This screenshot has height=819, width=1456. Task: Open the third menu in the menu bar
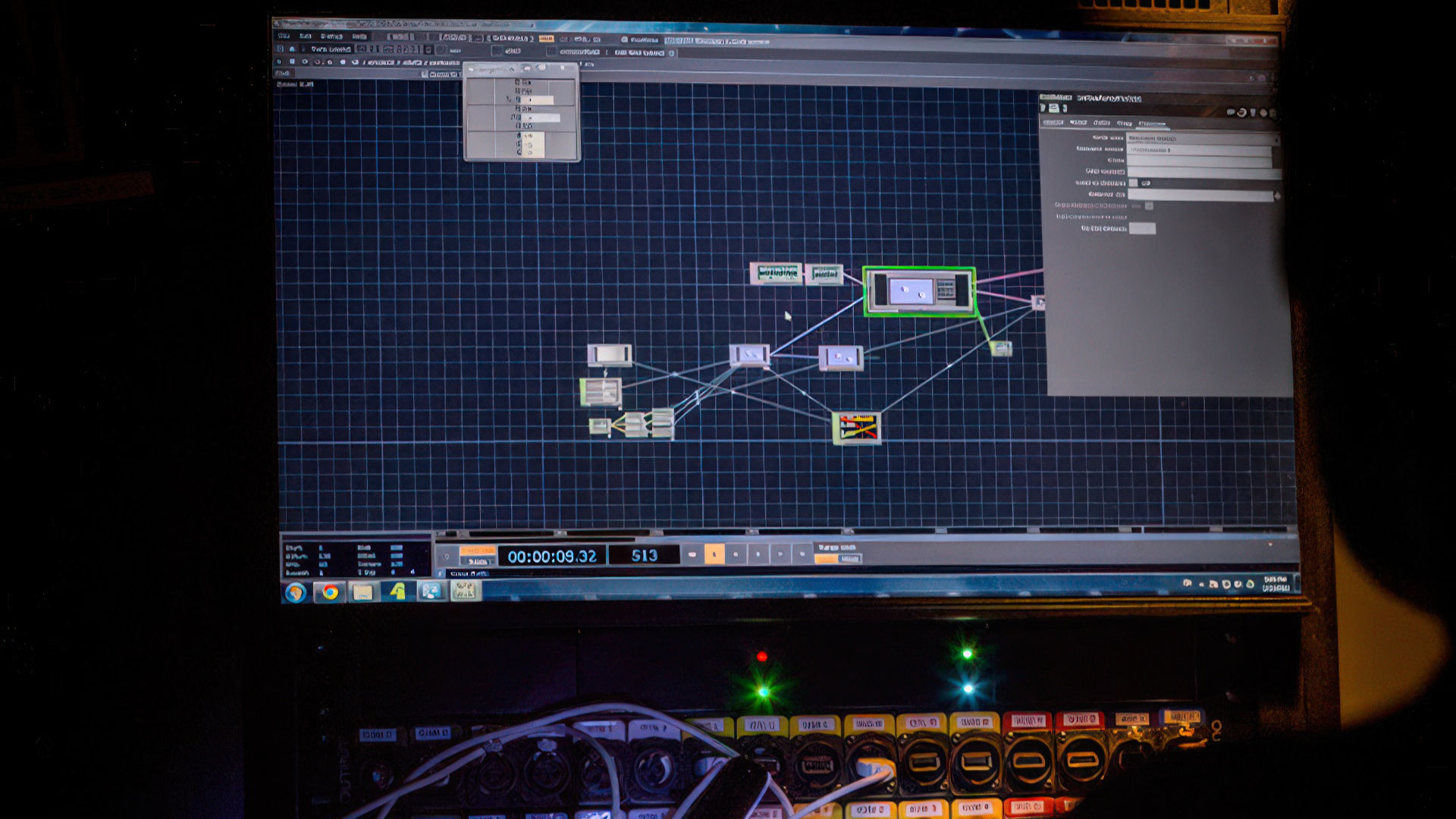331,36
